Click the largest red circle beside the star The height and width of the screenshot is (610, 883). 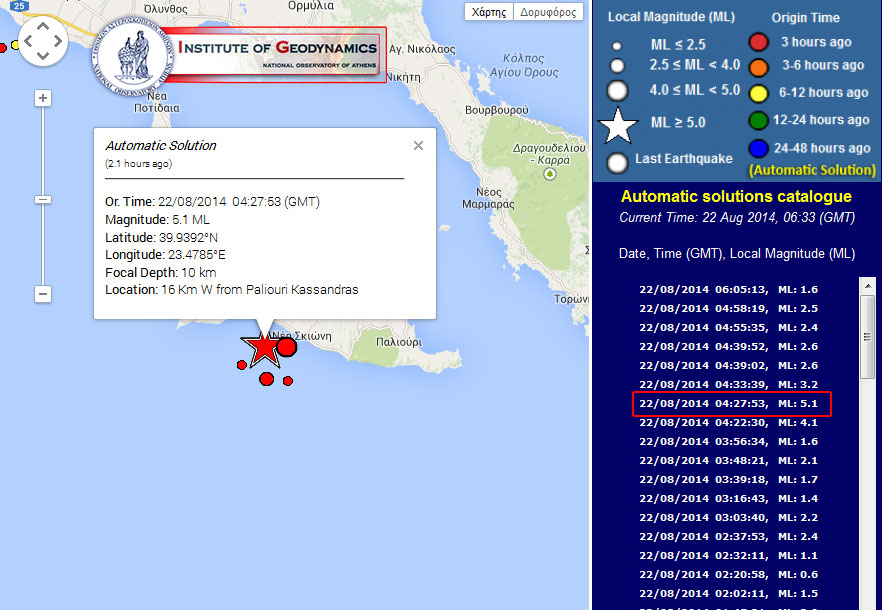tap(286, 347)
